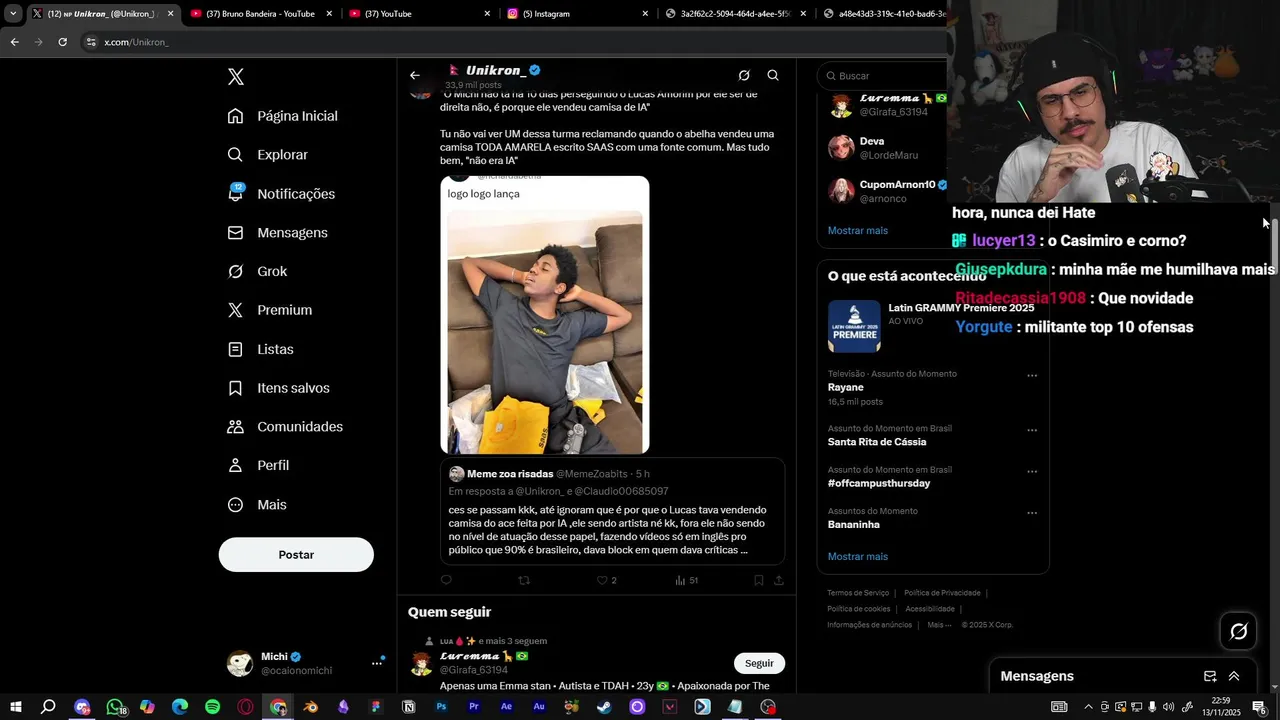The height and width of the screenshot is (720, 1280).
Task: Open the Premium sidebar item
Action: tap(269, 310)
